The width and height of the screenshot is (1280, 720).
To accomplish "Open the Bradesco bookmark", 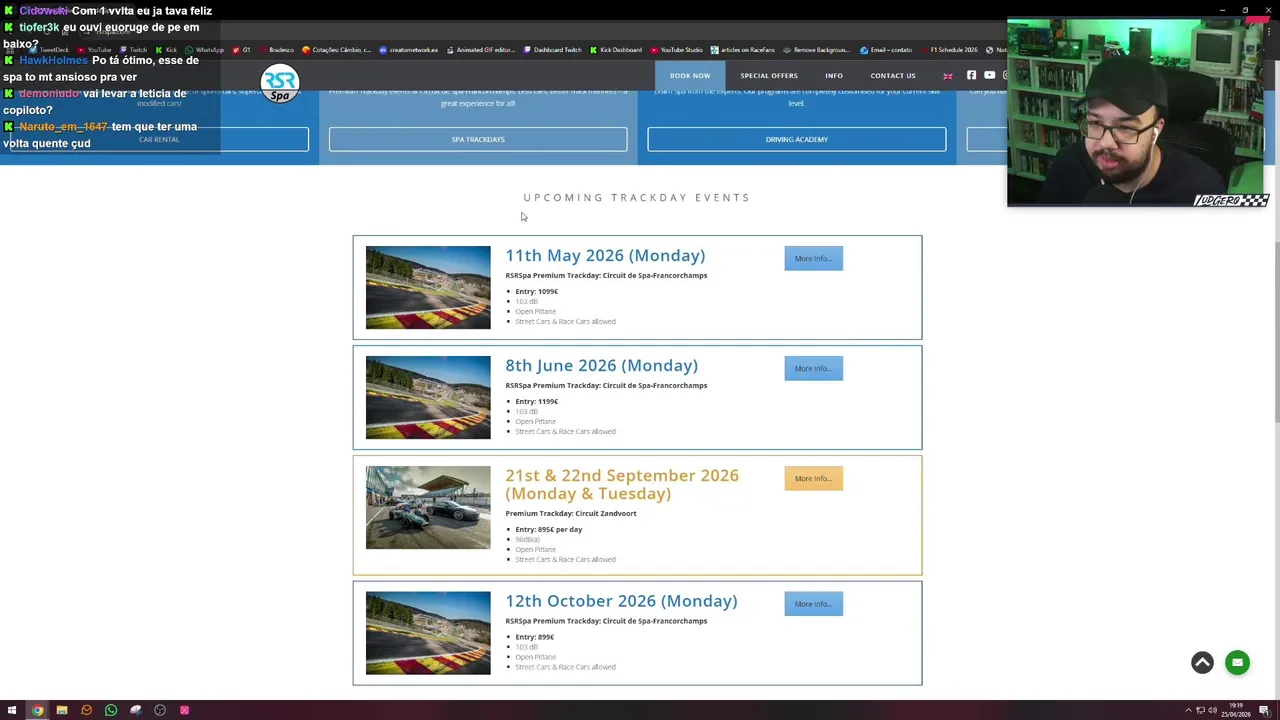I will click(277, 50).
